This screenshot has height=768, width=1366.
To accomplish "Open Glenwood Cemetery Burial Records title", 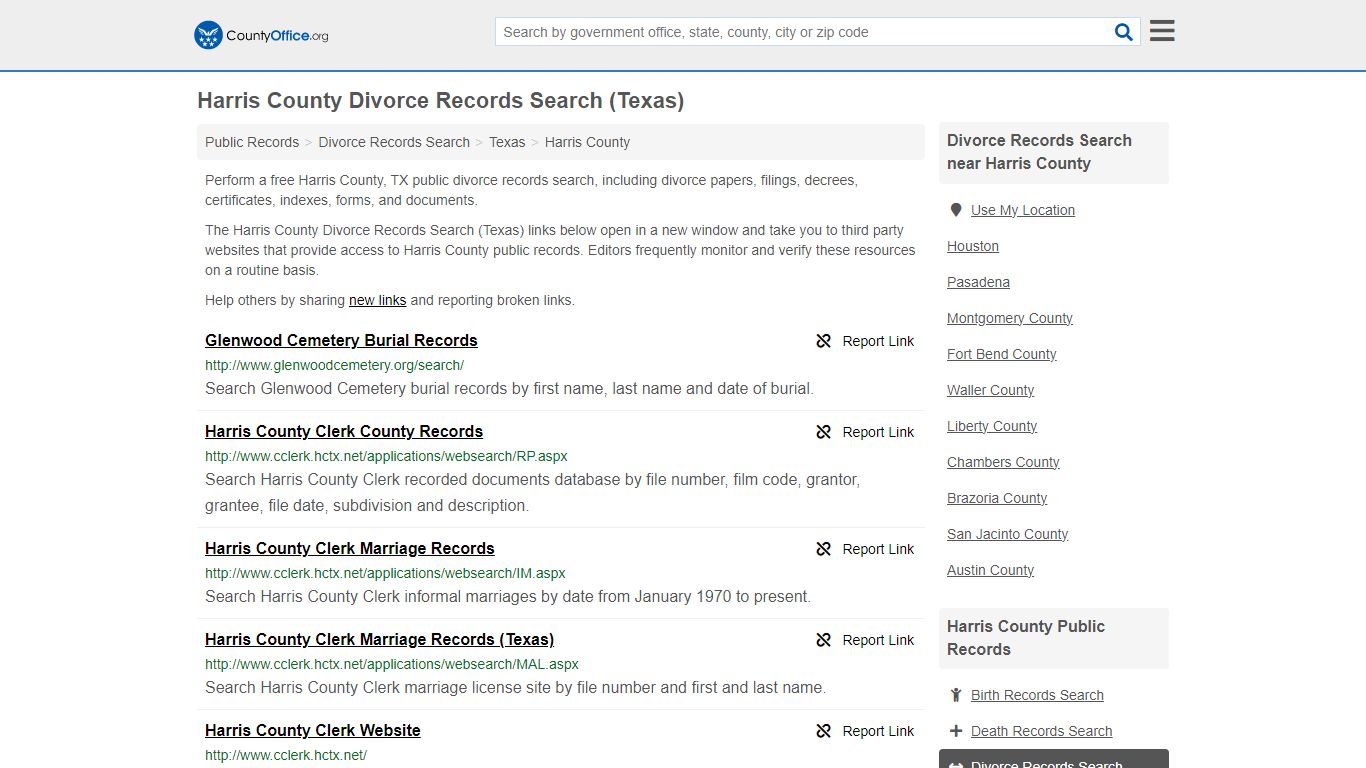I will point(341,340).
